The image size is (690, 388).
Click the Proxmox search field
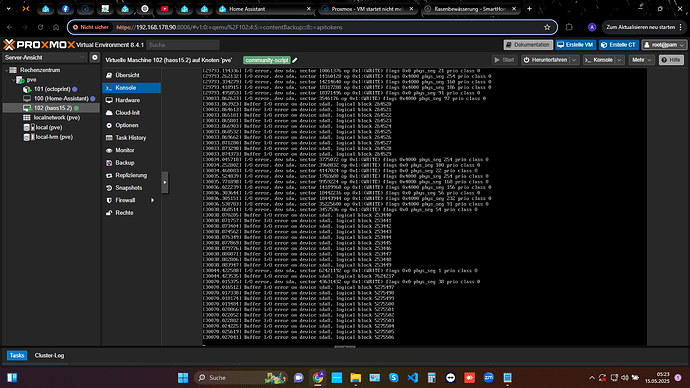click(183, 45)
